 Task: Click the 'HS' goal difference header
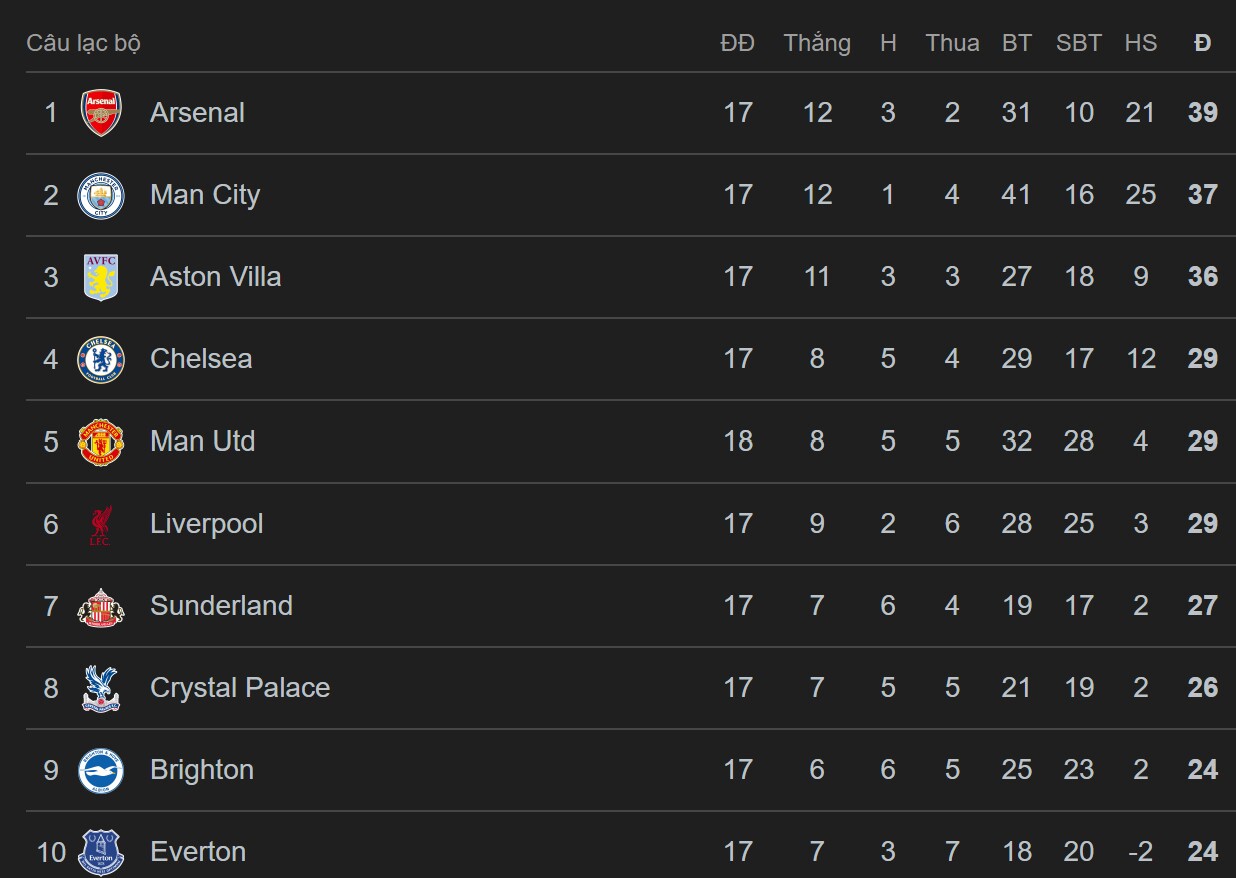(1140, 43)
